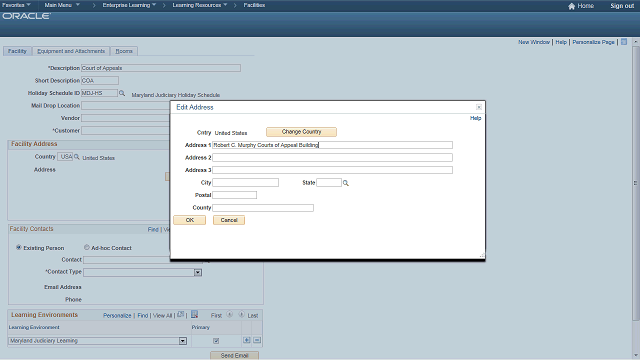The image size is (640, 360).
Task: Click the State input field
Action: (x=329, y=182)
